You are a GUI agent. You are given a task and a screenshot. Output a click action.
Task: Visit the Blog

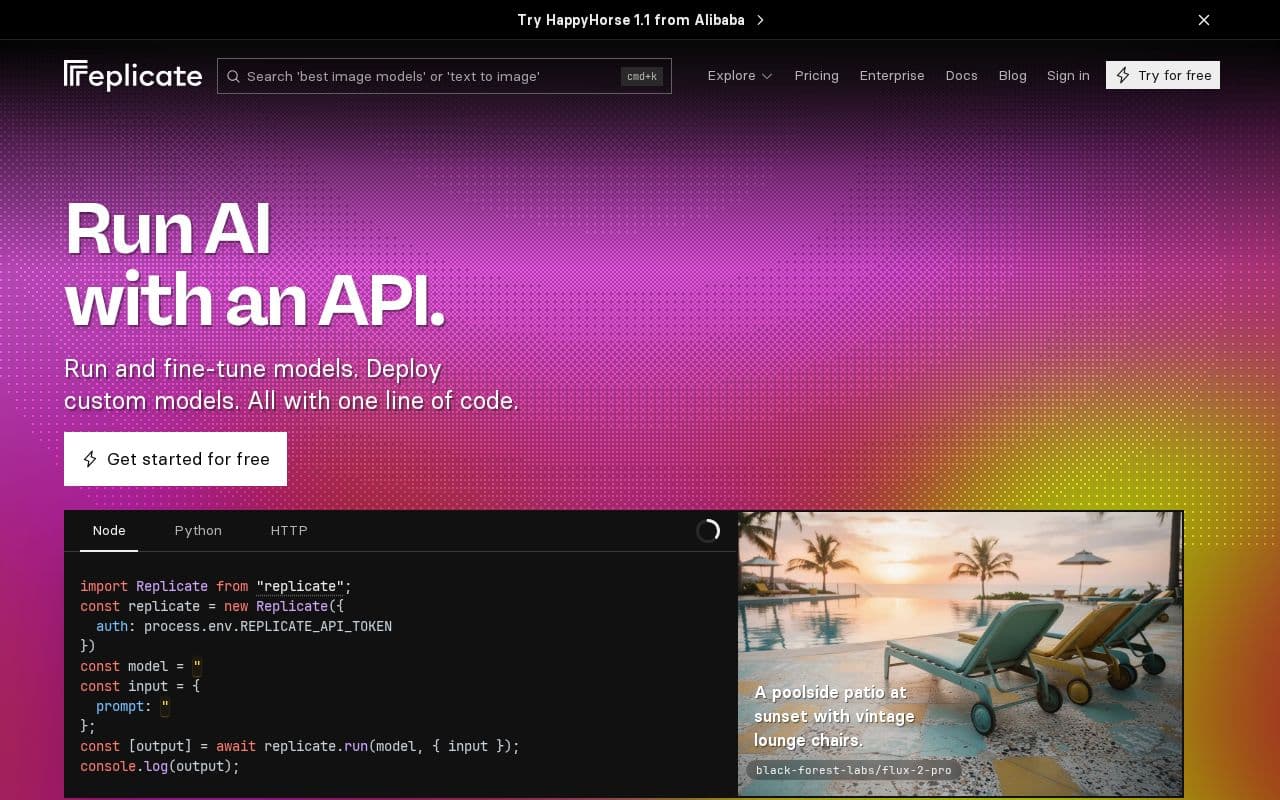point(1012,75)
